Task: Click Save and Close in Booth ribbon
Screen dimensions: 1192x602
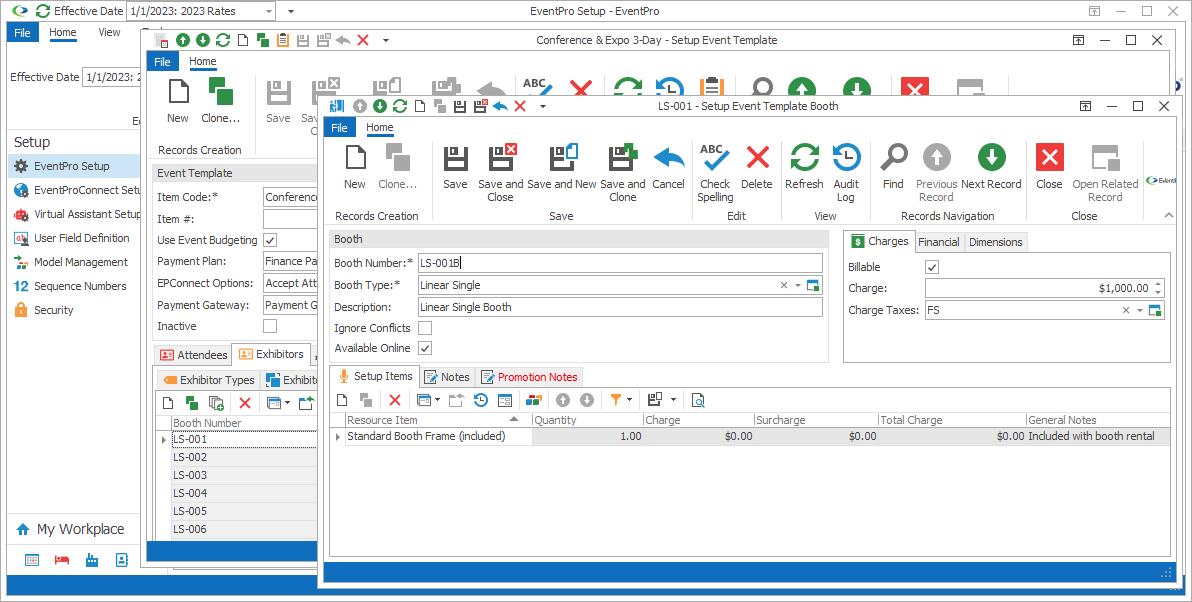Action: pos(500,173)
